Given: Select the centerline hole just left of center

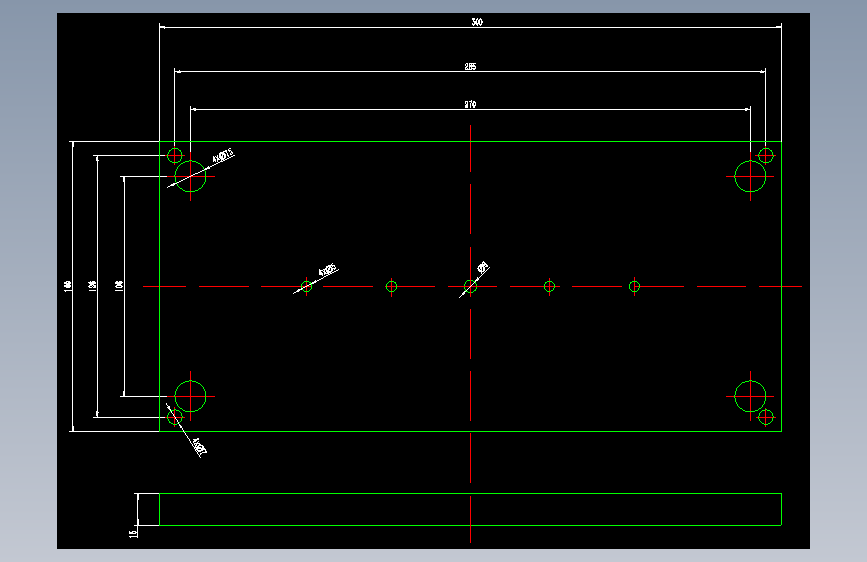Looking at the screenshot, I should 391,287.
